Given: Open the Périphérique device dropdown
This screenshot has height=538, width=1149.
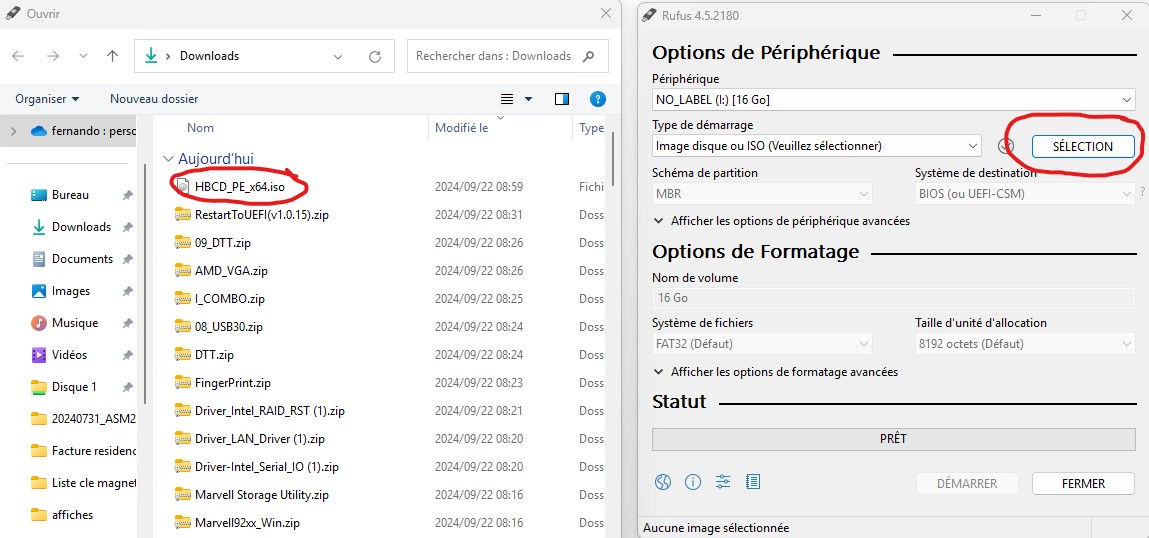Looking at the screenshot, I should click(893, 100).
